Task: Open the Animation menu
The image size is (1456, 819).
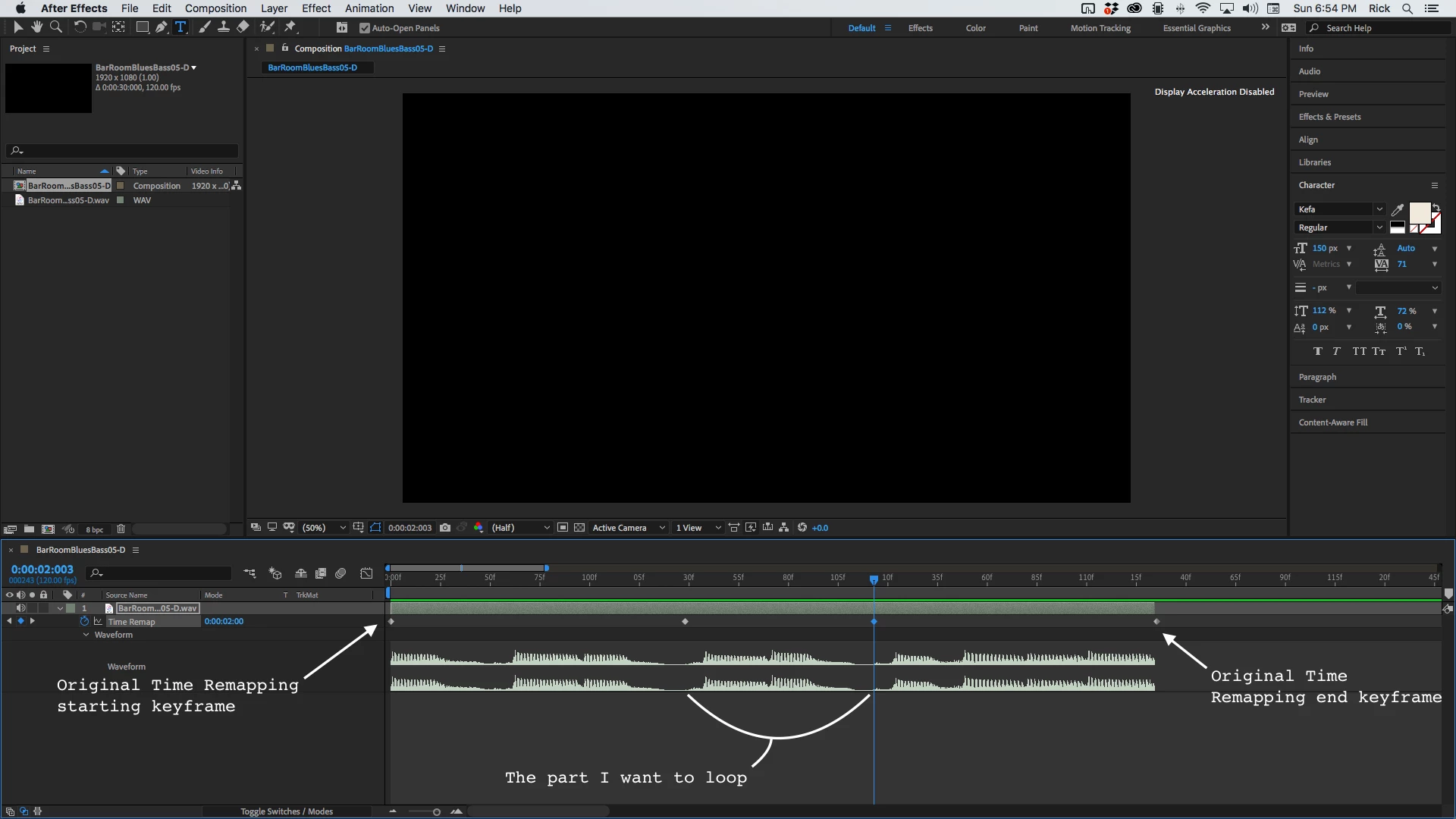Action: pos(369,8)
